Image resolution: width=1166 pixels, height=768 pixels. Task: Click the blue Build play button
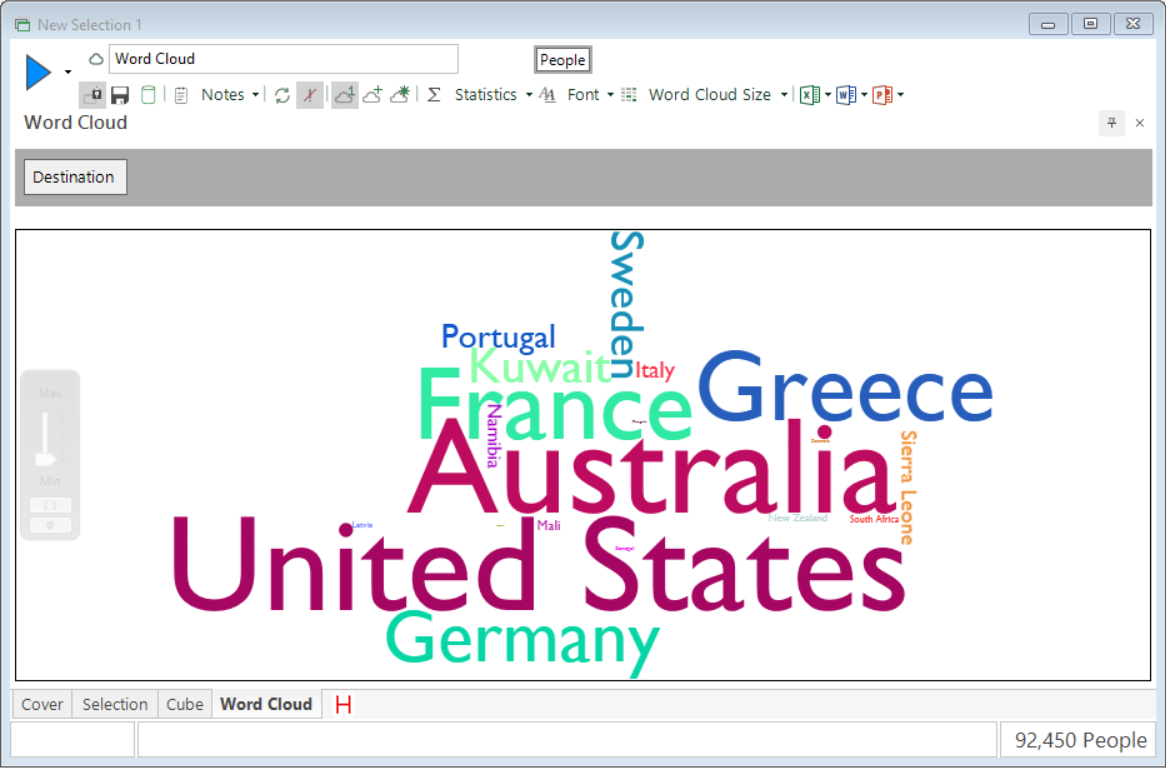pos(38,72)
